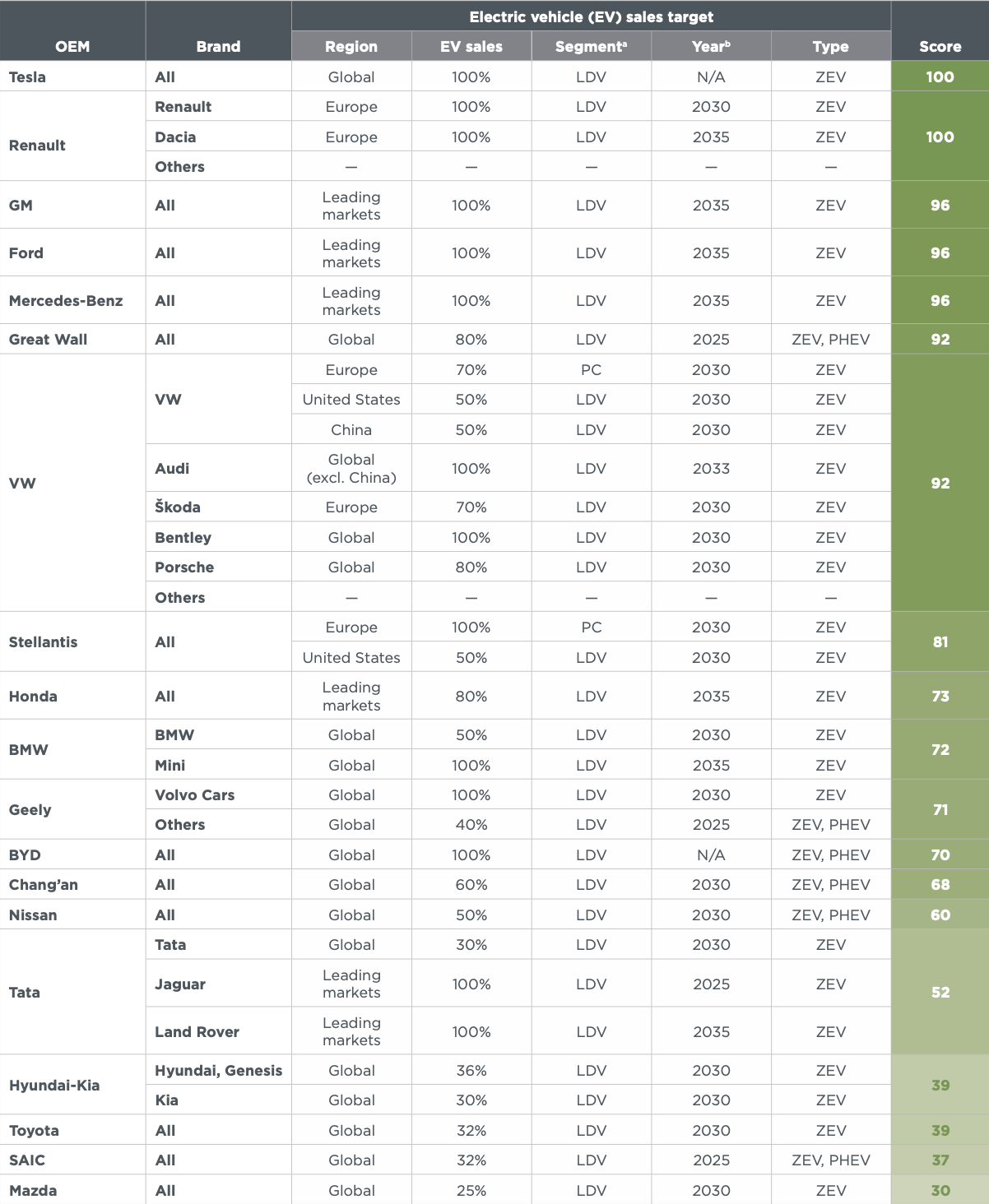Click the Type column header
The height and width of the screenshot is (1204, 989).
(830, 47)
